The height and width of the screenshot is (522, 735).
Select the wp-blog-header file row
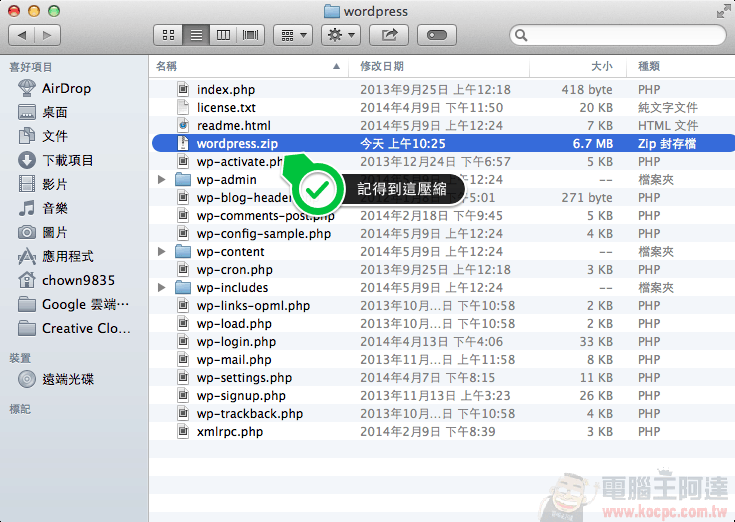pyautogui.click(x=442, y=198)
